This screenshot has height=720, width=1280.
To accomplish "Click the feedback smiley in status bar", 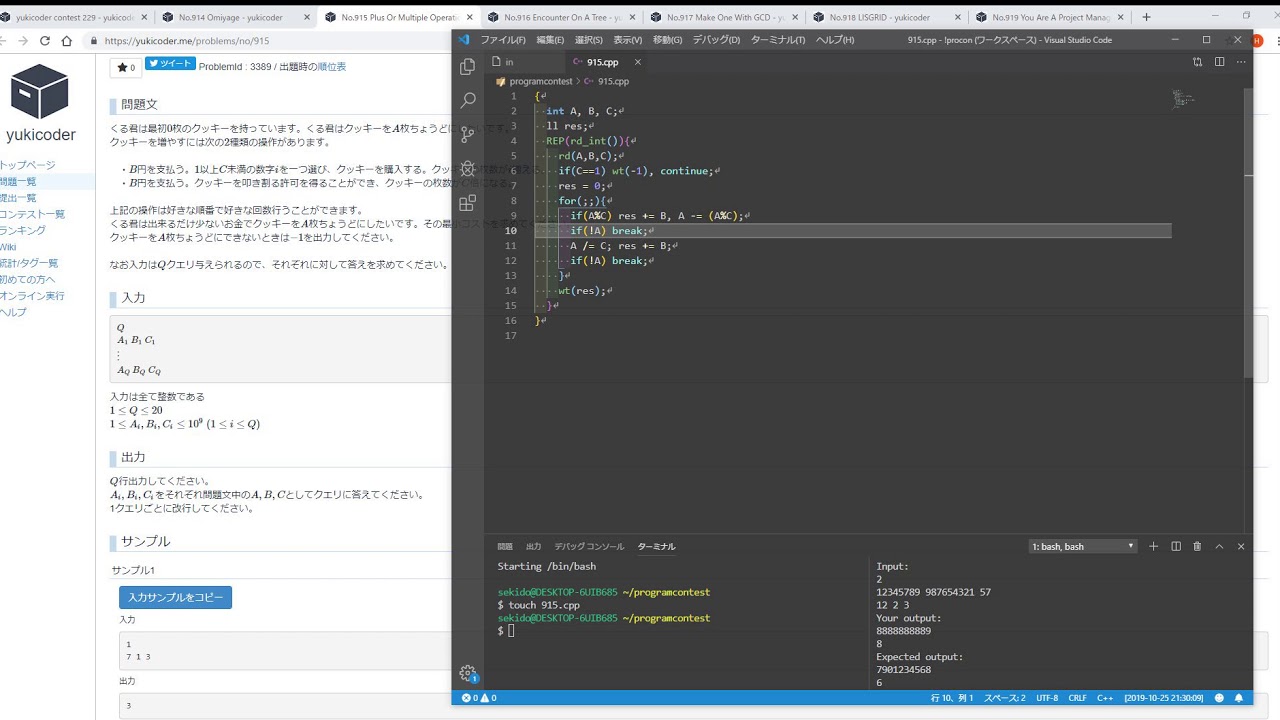I will point(1220,698).
